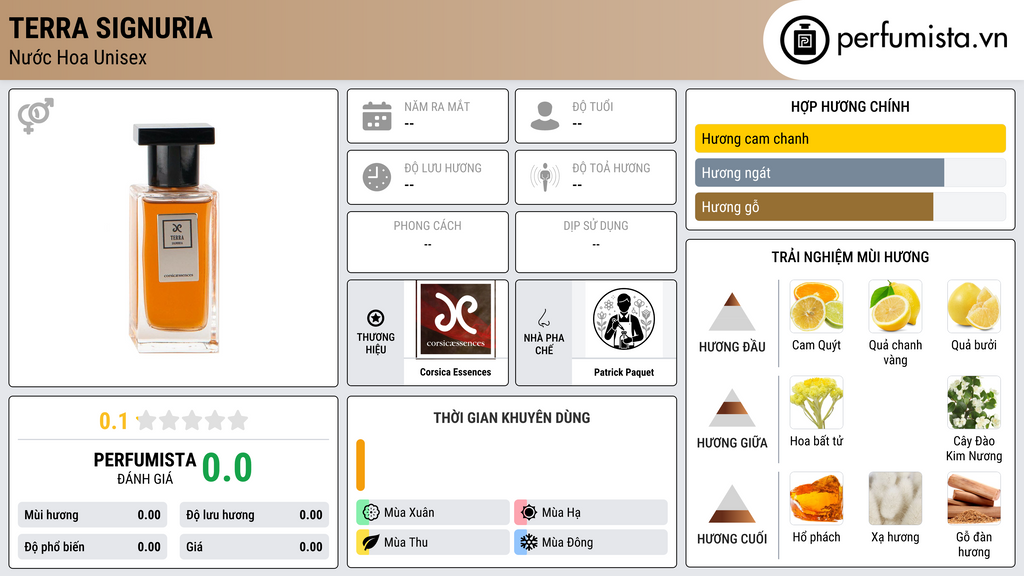The width and height of the screenshot is (1024, 576).
Task: Click the person icon for Độ tuổi
Action: pos(545,116)
